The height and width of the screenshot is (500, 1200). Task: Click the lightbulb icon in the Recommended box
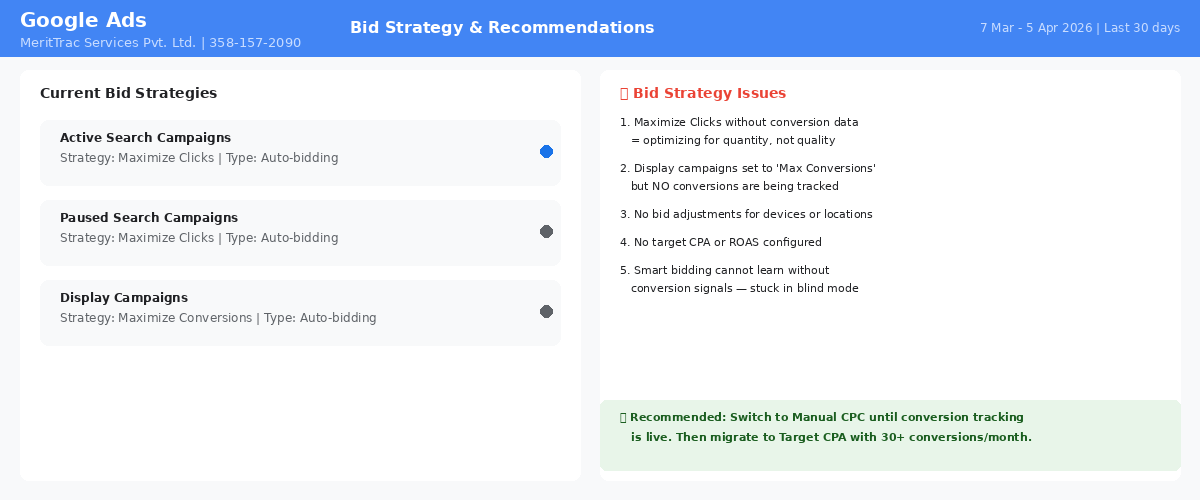point(623,417)
